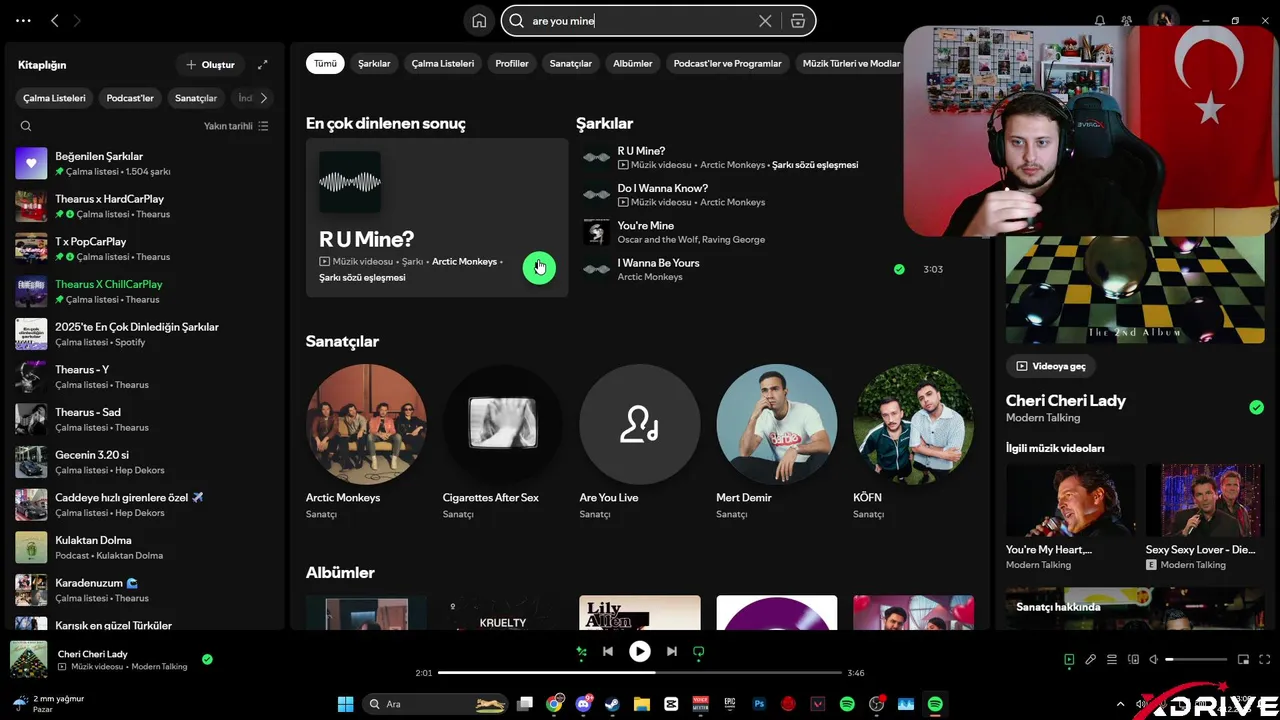
Task: Open the Browse icon in the search bar
Action: tap(797, 21)
